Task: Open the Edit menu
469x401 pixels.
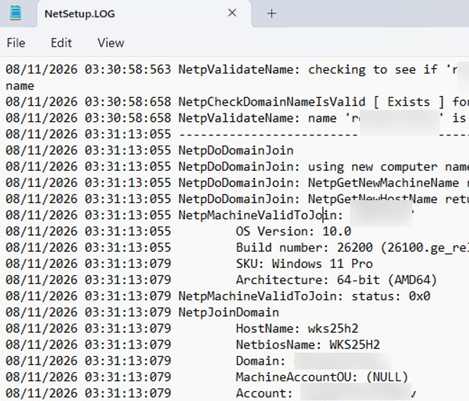Action: click(x=61, y=43)
